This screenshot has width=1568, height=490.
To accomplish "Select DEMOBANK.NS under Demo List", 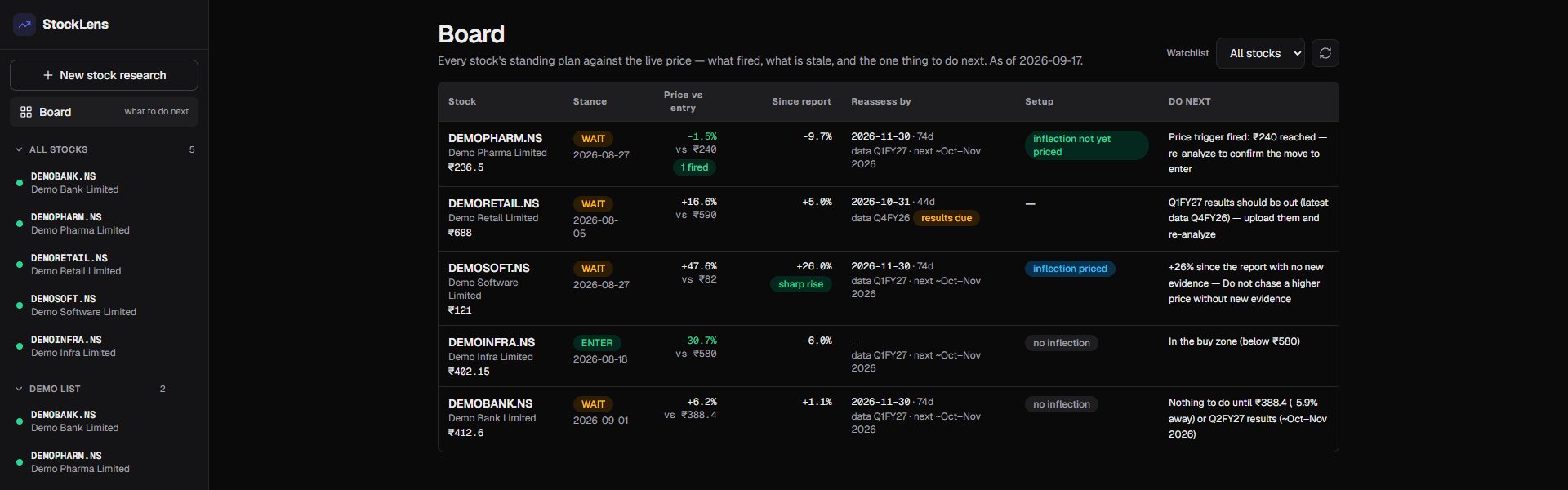I will 104,421.
